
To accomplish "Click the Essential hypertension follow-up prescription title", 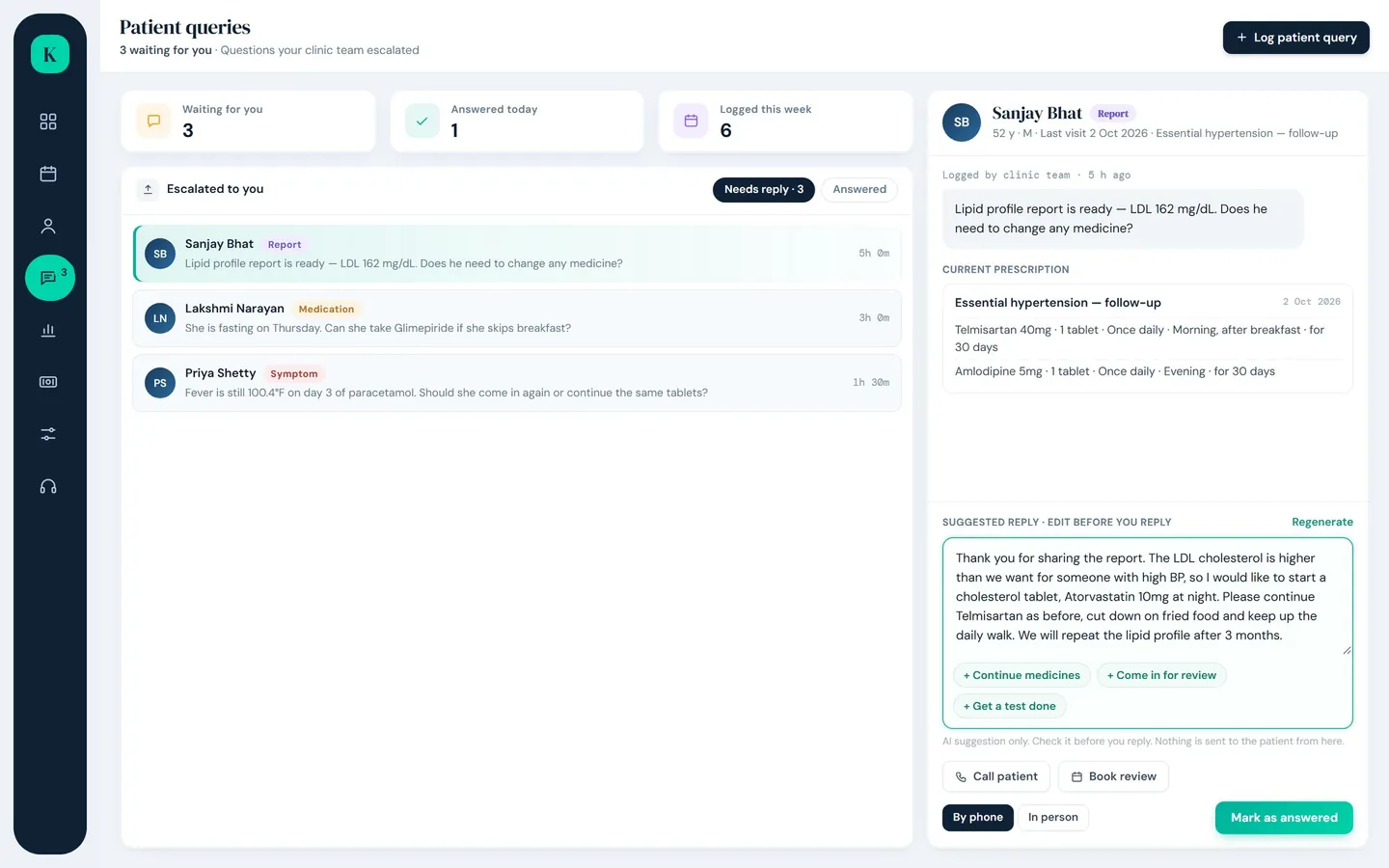I will pyautogui.click(x=1058, y=303).
